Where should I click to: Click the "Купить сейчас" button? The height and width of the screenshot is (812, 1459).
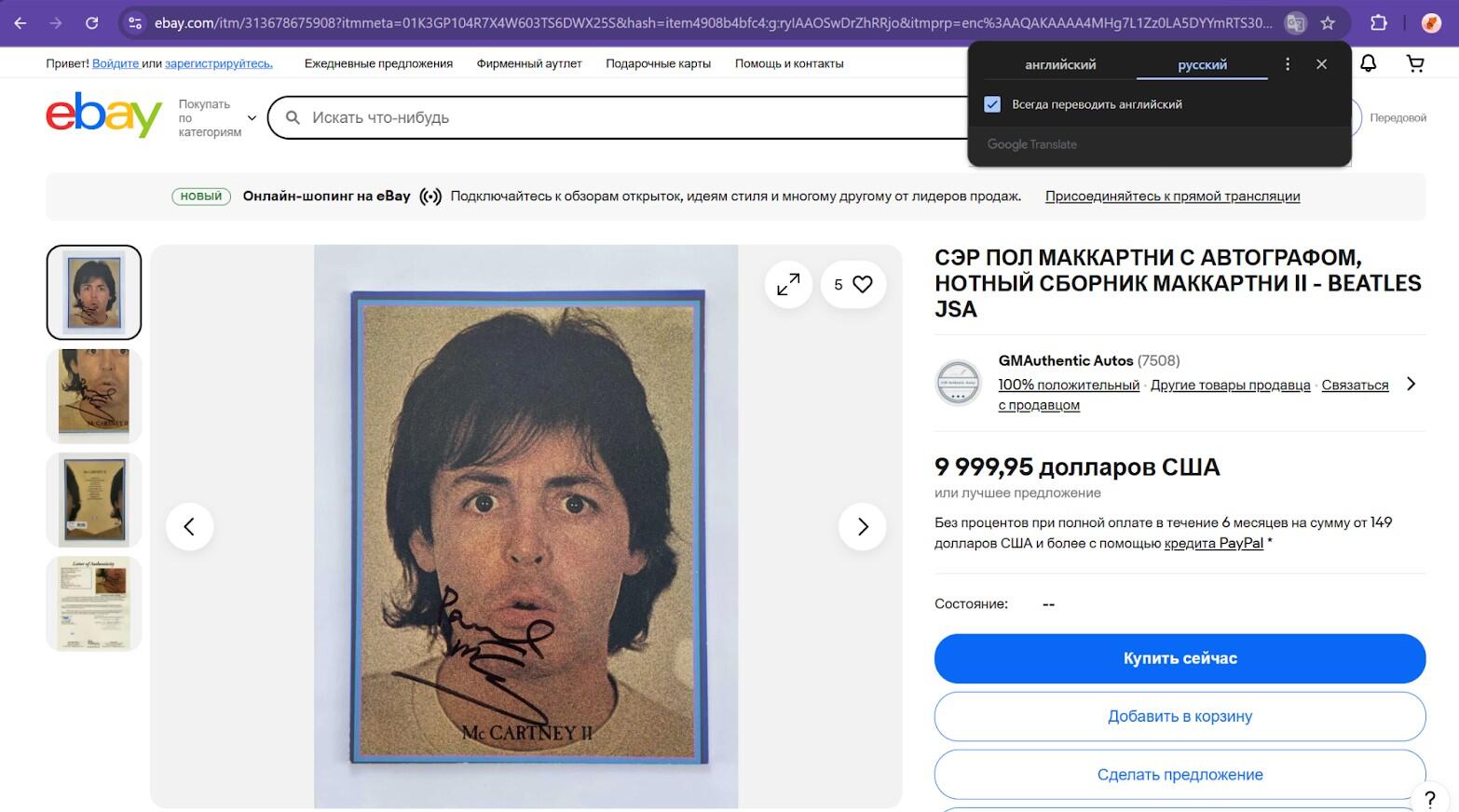click(x=1179, y=658)
